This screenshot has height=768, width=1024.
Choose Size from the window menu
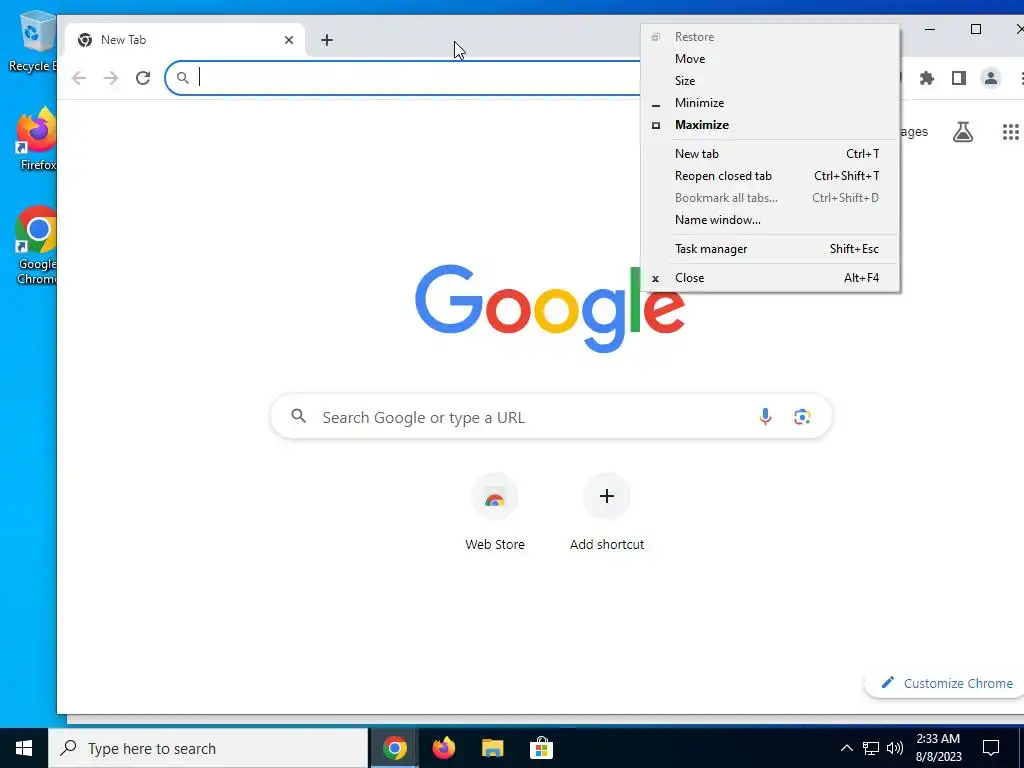pyautogui.click(x=769, y=81)
